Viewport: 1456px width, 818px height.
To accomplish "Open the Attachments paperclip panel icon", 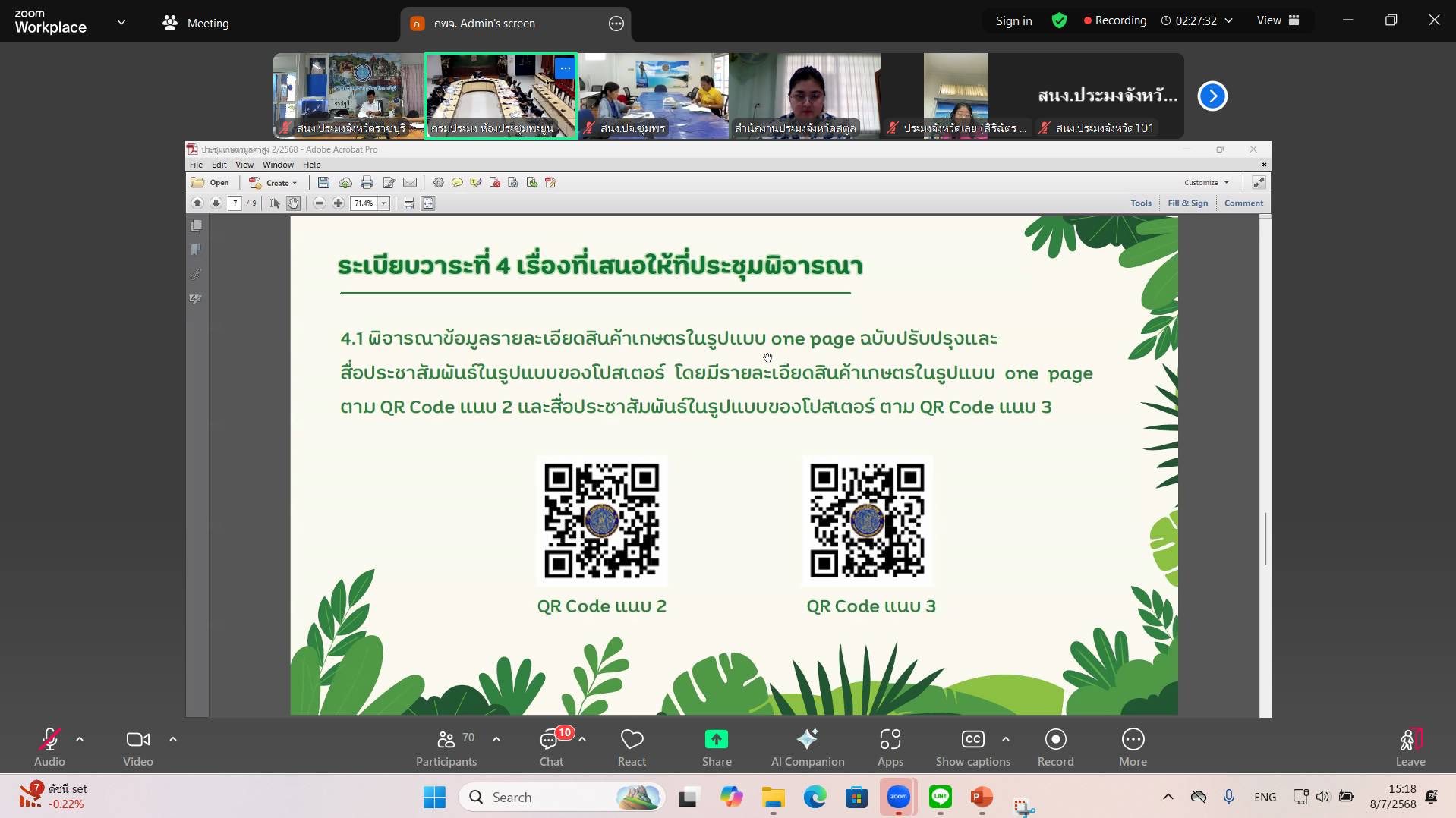I will coord(197,275).
